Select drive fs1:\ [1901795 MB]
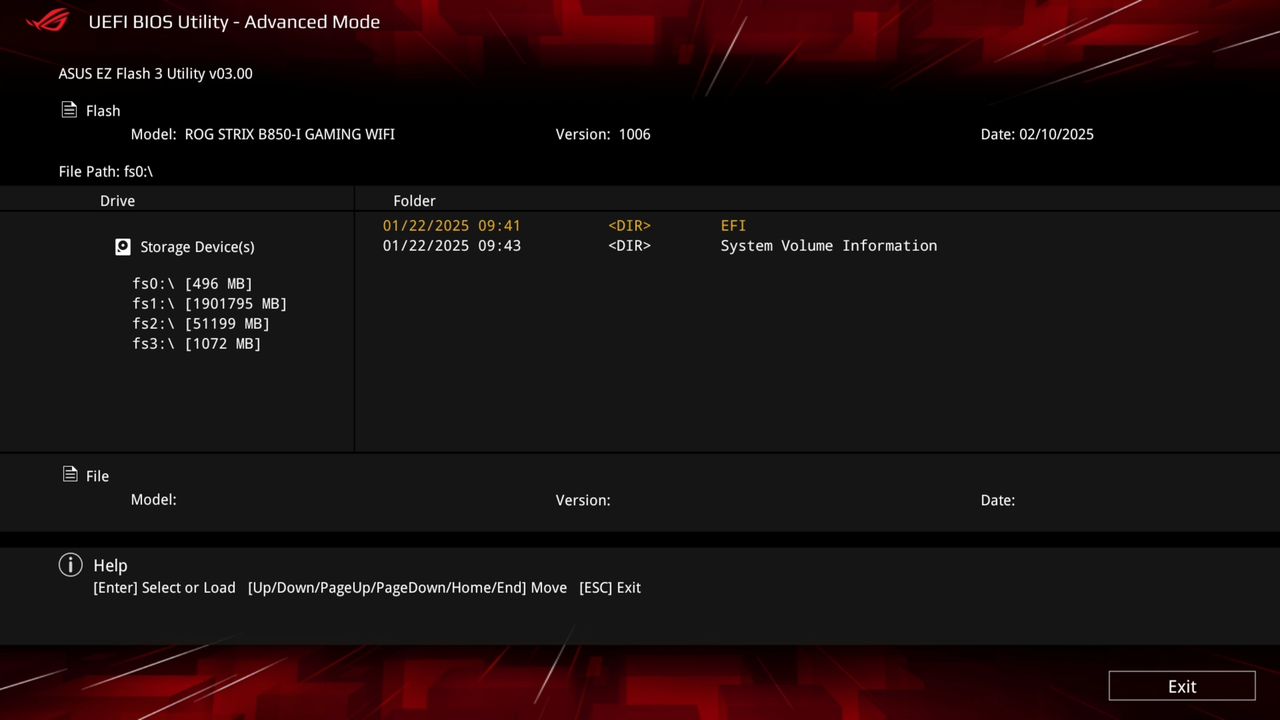The height and width of the screenshot is (720, 1280). point(210,304)
